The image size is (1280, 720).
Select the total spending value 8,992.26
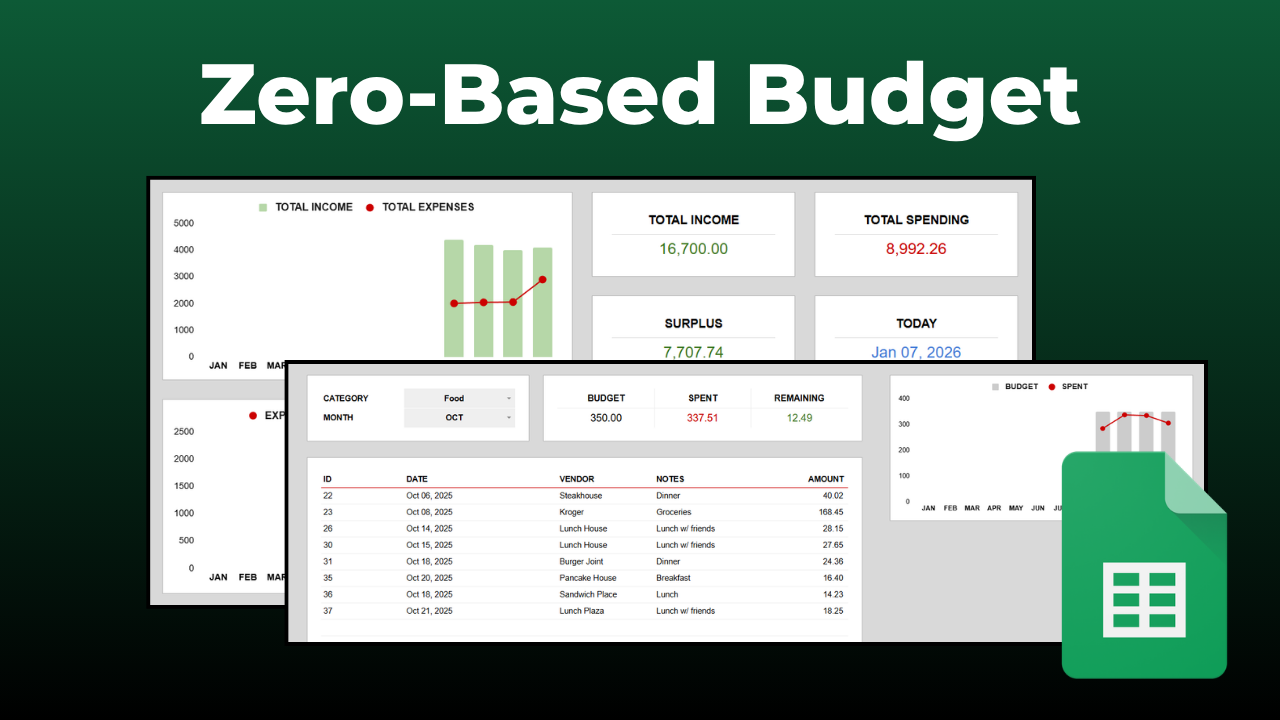[x=916, y=249]
